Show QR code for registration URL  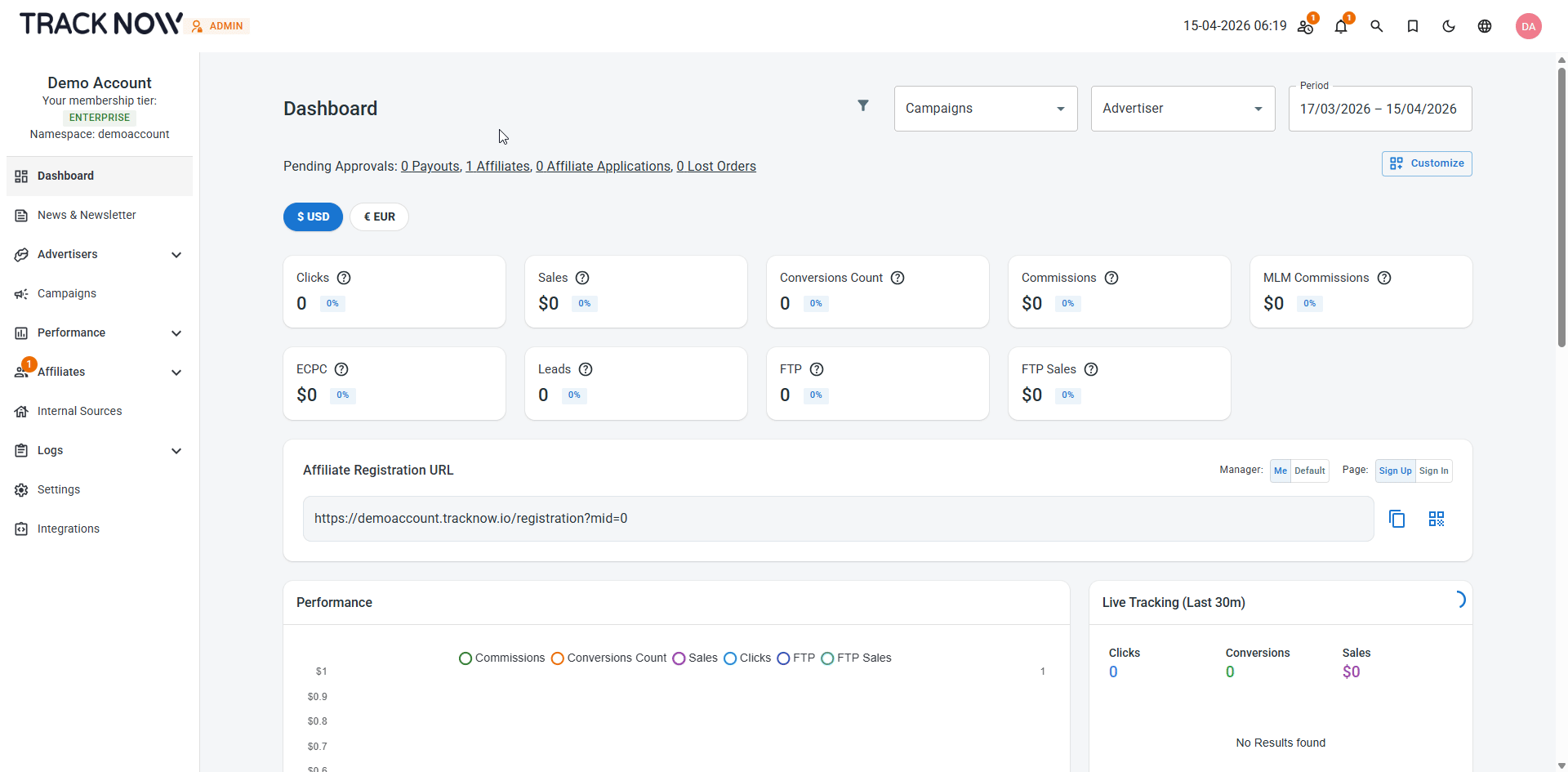coord(1437,519)
